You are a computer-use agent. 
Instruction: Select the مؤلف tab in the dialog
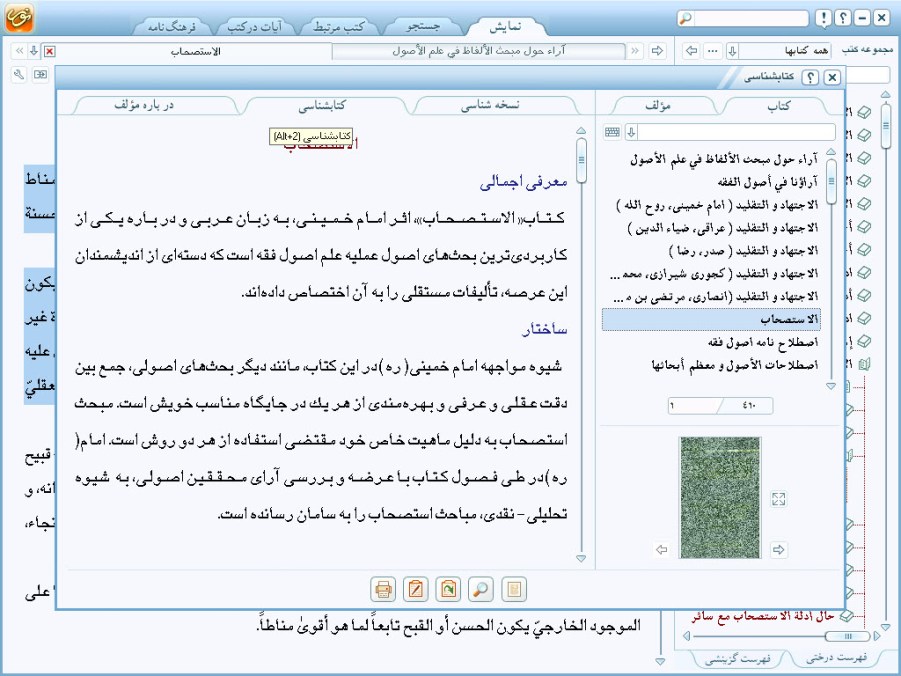tap(658, 106)
